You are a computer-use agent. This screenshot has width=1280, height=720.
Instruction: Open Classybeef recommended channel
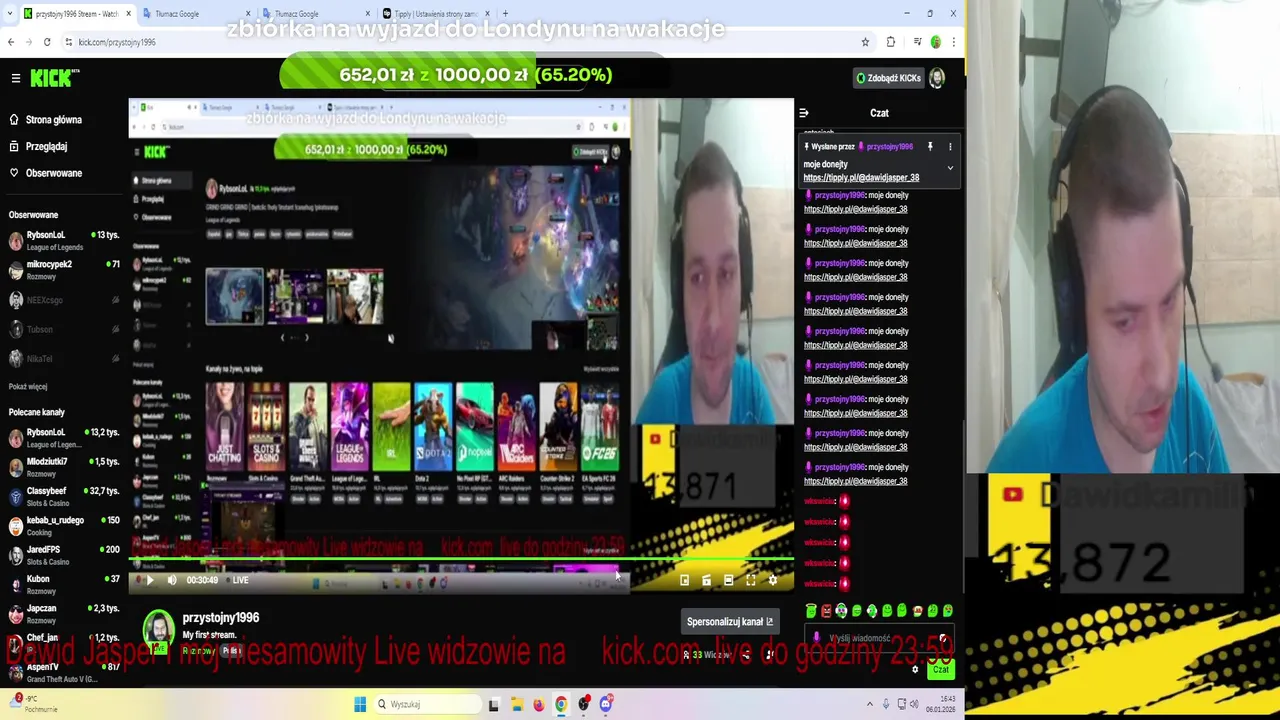(62, 496)
